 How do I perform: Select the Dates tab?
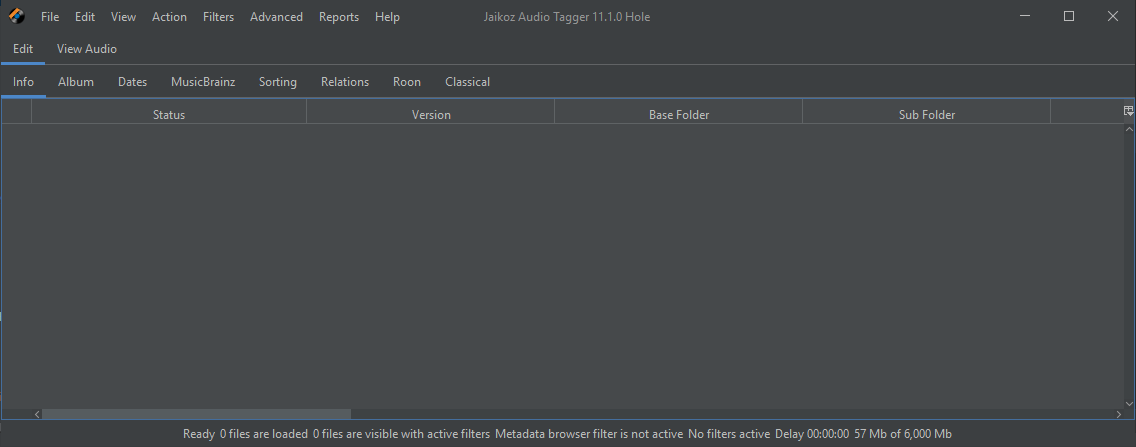click(133, 82)
